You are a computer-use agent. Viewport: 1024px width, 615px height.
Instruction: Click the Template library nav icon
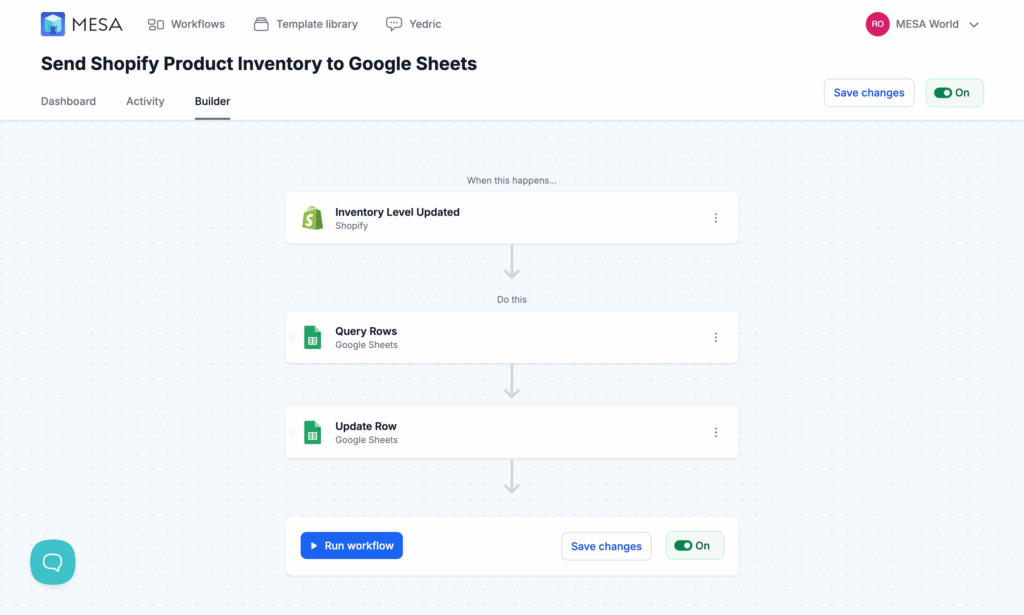(261, 24)
